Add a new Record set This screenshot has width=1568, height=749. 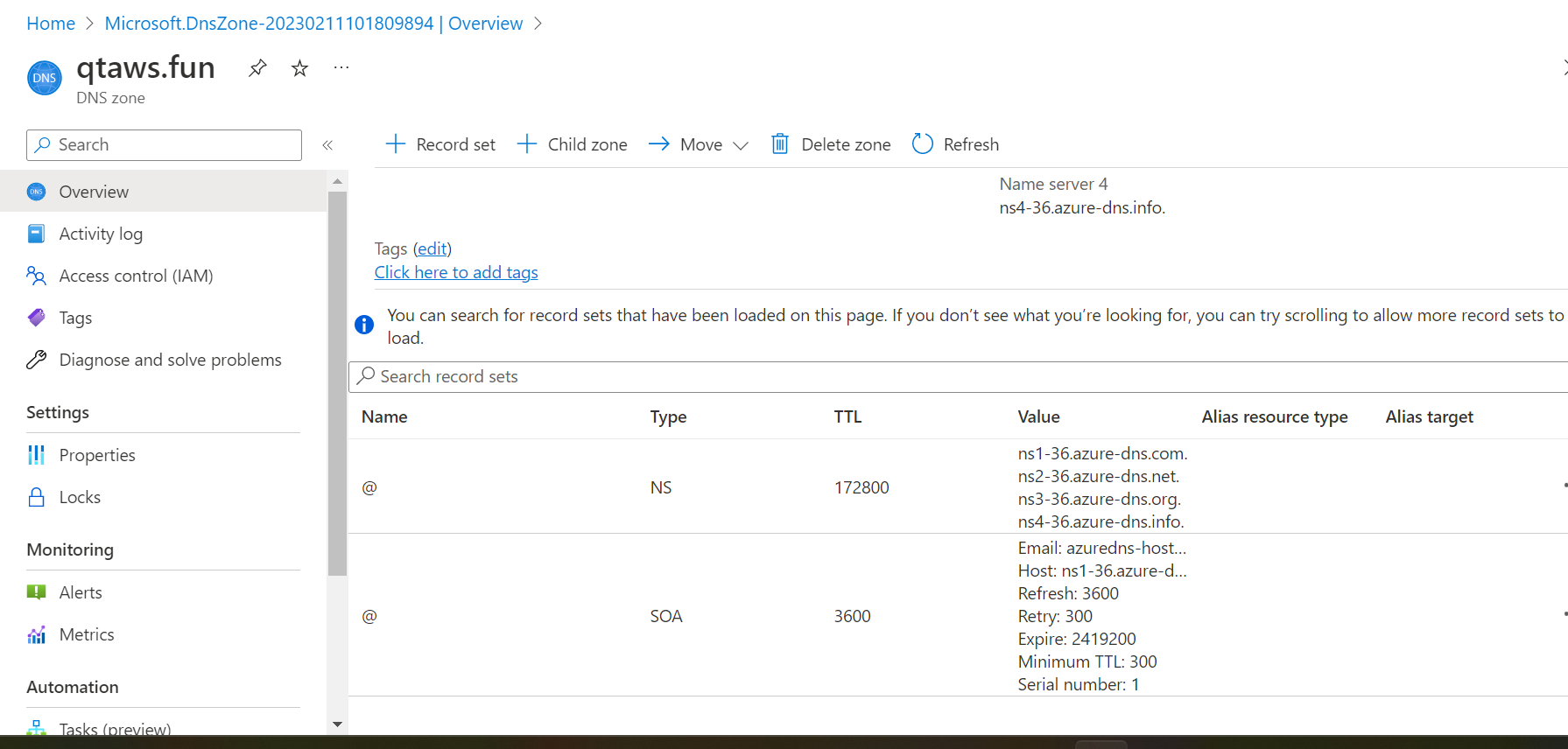click(x=440, y=144)
